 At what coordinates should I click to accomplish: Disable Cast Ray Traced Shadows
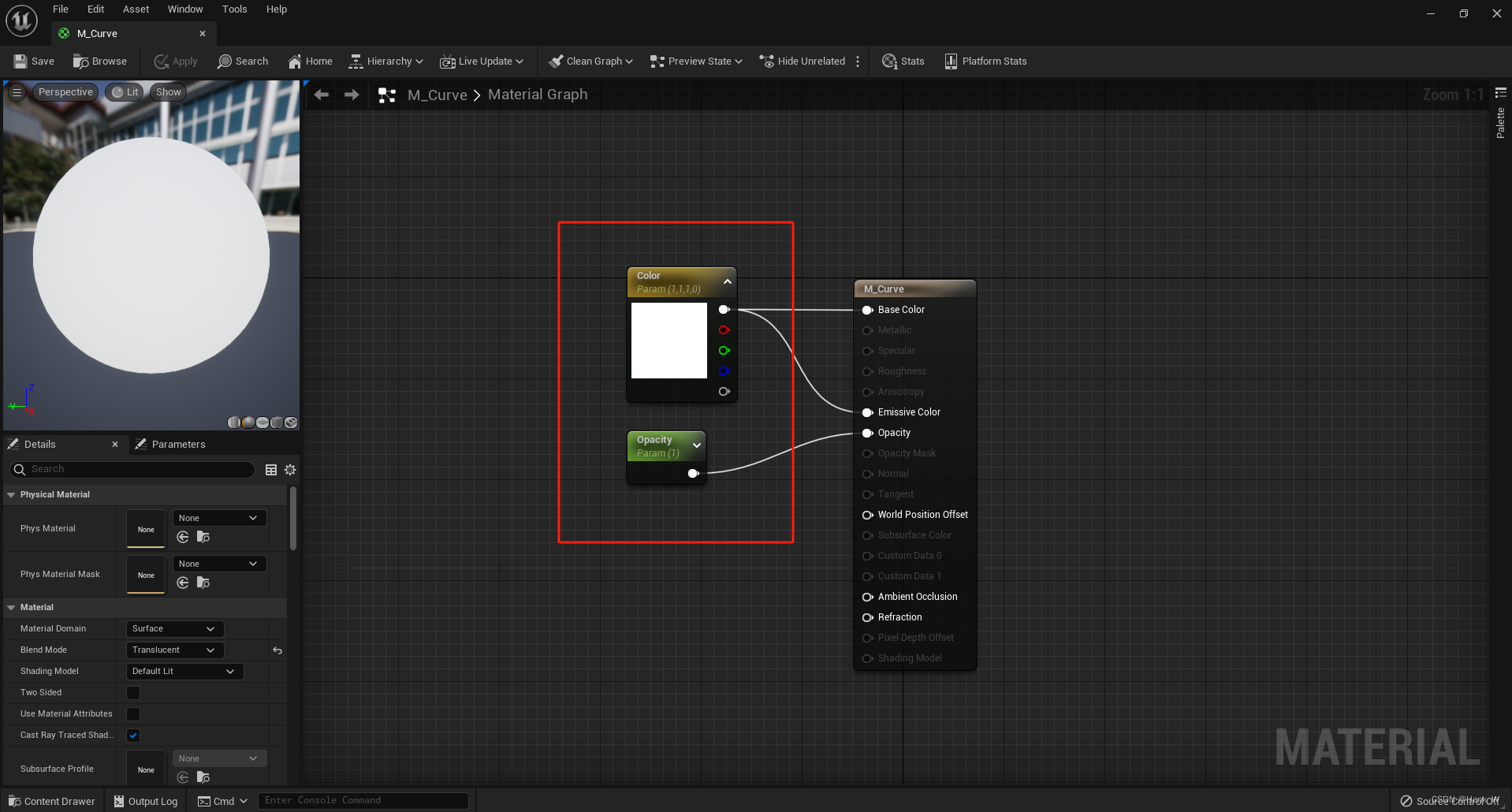[x=132, y=735]
